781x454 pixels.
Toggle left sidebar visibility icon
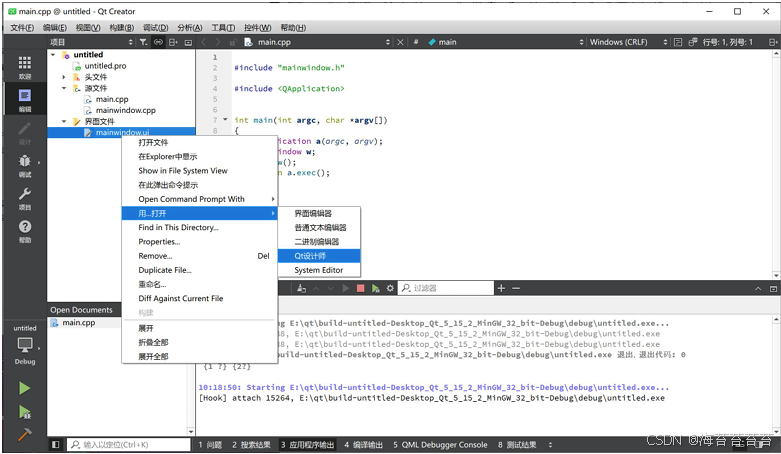pos(56,445)
